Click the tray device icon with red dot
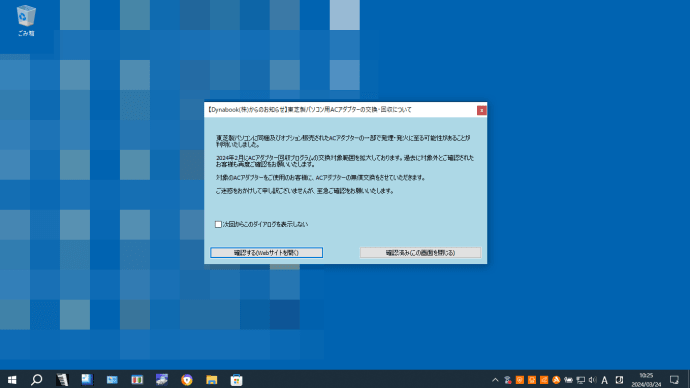This screenshot has width=690, height=388. (x=507, y=380)
